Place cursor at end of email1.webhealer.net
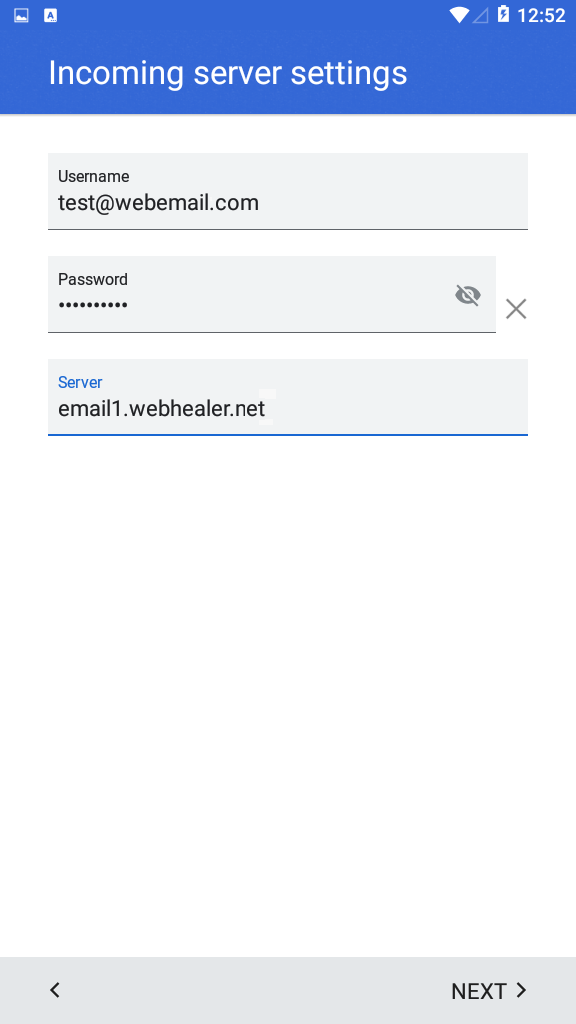Image resolution: width=576 pixels, height=1024 pixels. (266, 409)
